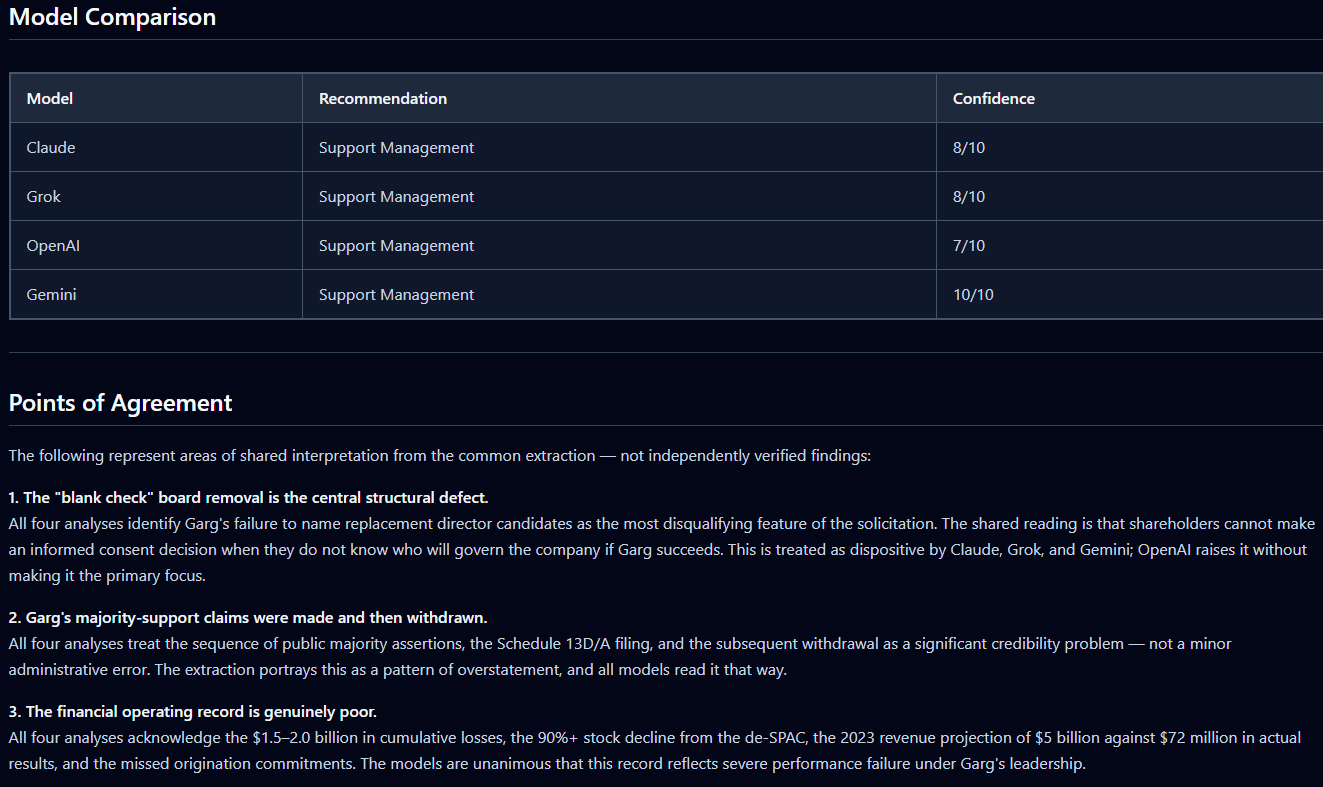This screenshot has width=1323, height=787.
Task: Click the 10/10 confidence for Gemini
Action: 973,295
